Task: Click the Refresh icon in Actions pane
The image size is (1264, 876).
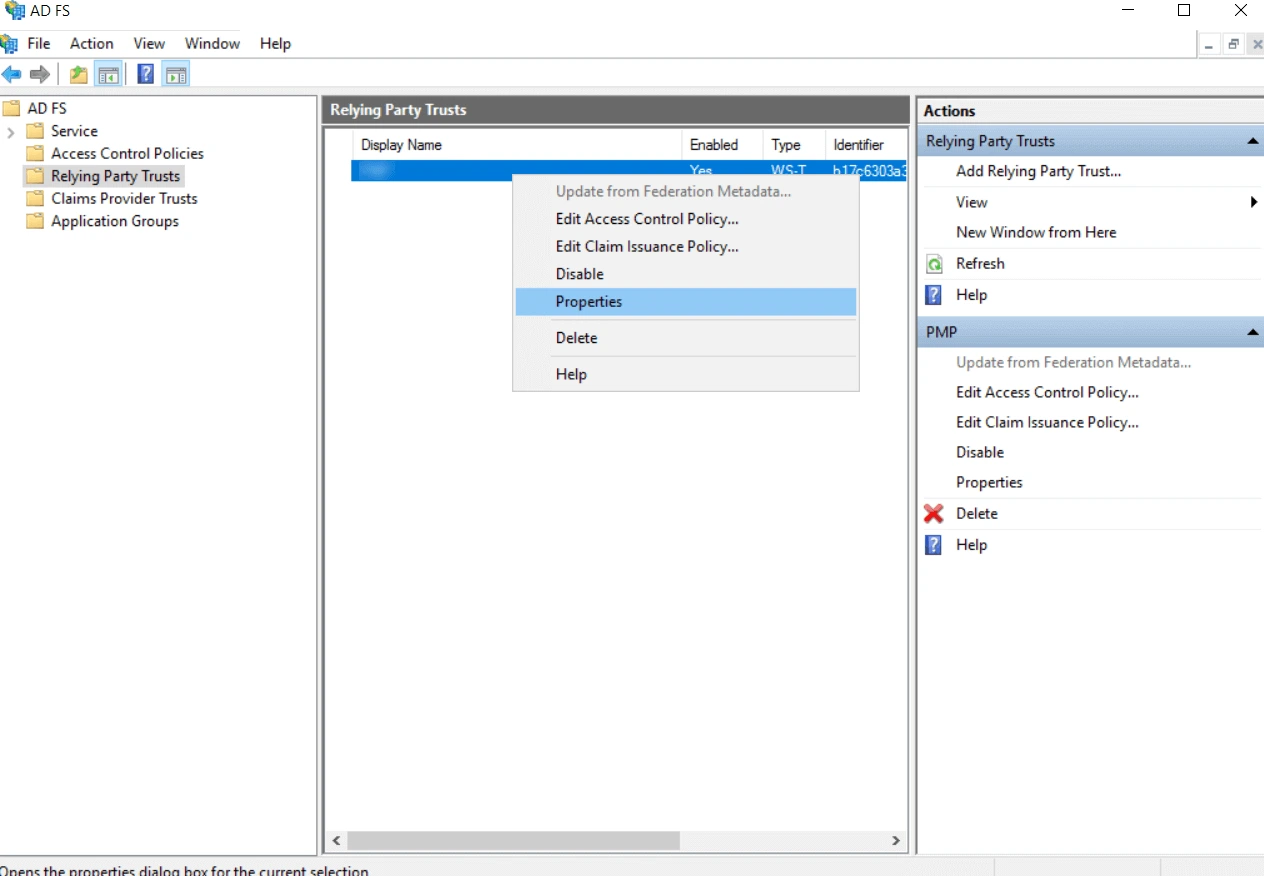Action: tap(934, 263)
